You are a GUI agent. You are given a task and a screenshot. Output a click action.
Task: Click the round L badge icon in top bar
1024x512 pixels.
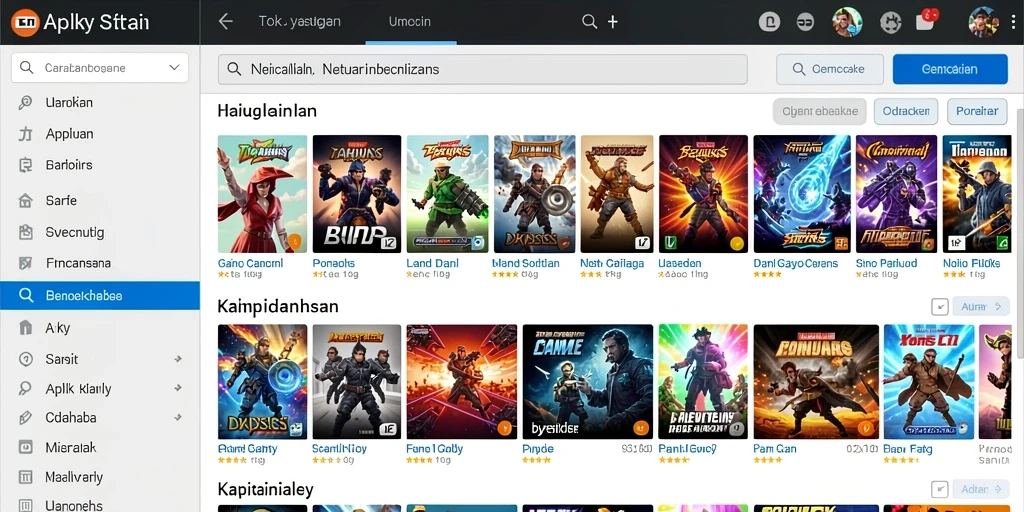coord(769,22)
